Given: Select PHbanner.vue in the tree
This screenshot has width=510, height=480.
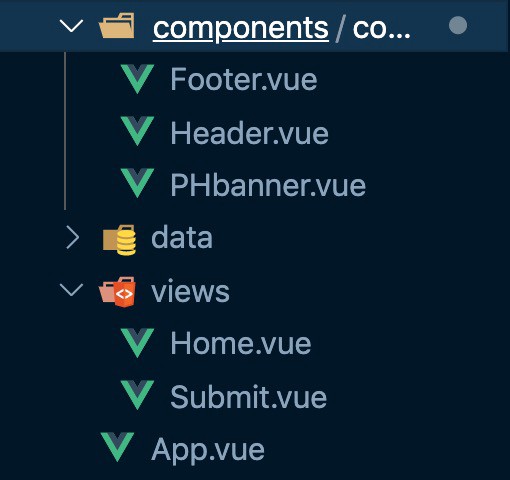Looking at the screenshot, I should 268,185.
